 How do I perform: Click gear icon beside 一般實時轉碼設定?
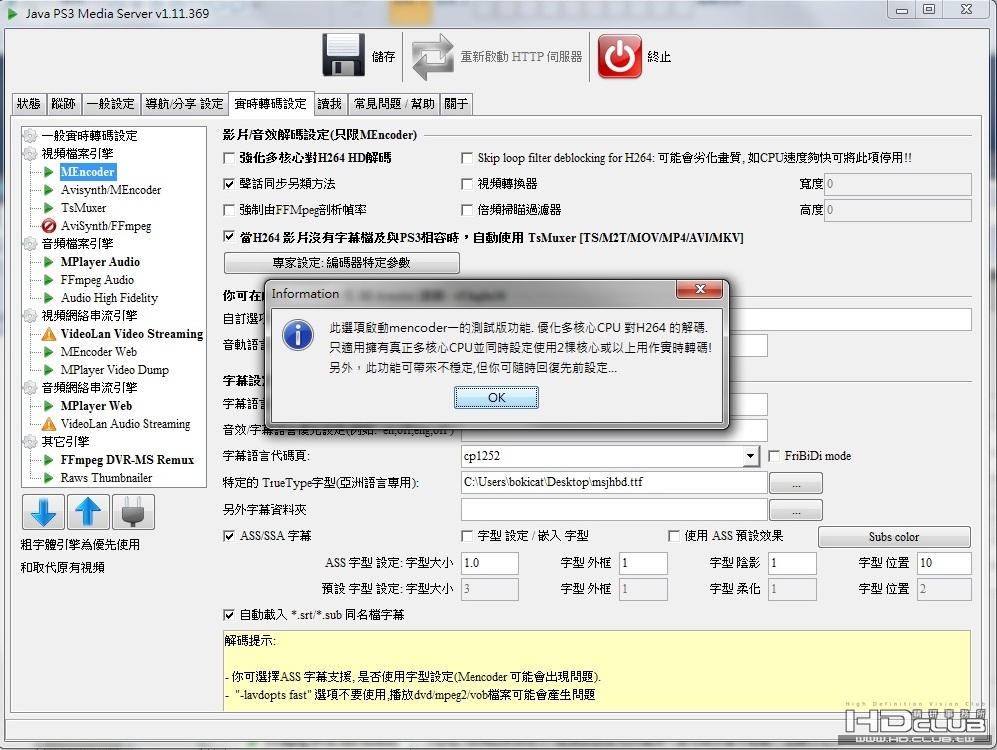[x=30, y=135]
